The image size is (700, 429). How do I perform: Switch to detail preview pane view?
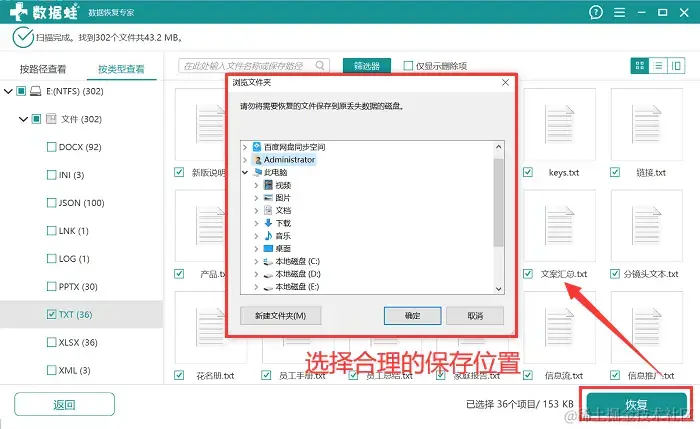676,66
